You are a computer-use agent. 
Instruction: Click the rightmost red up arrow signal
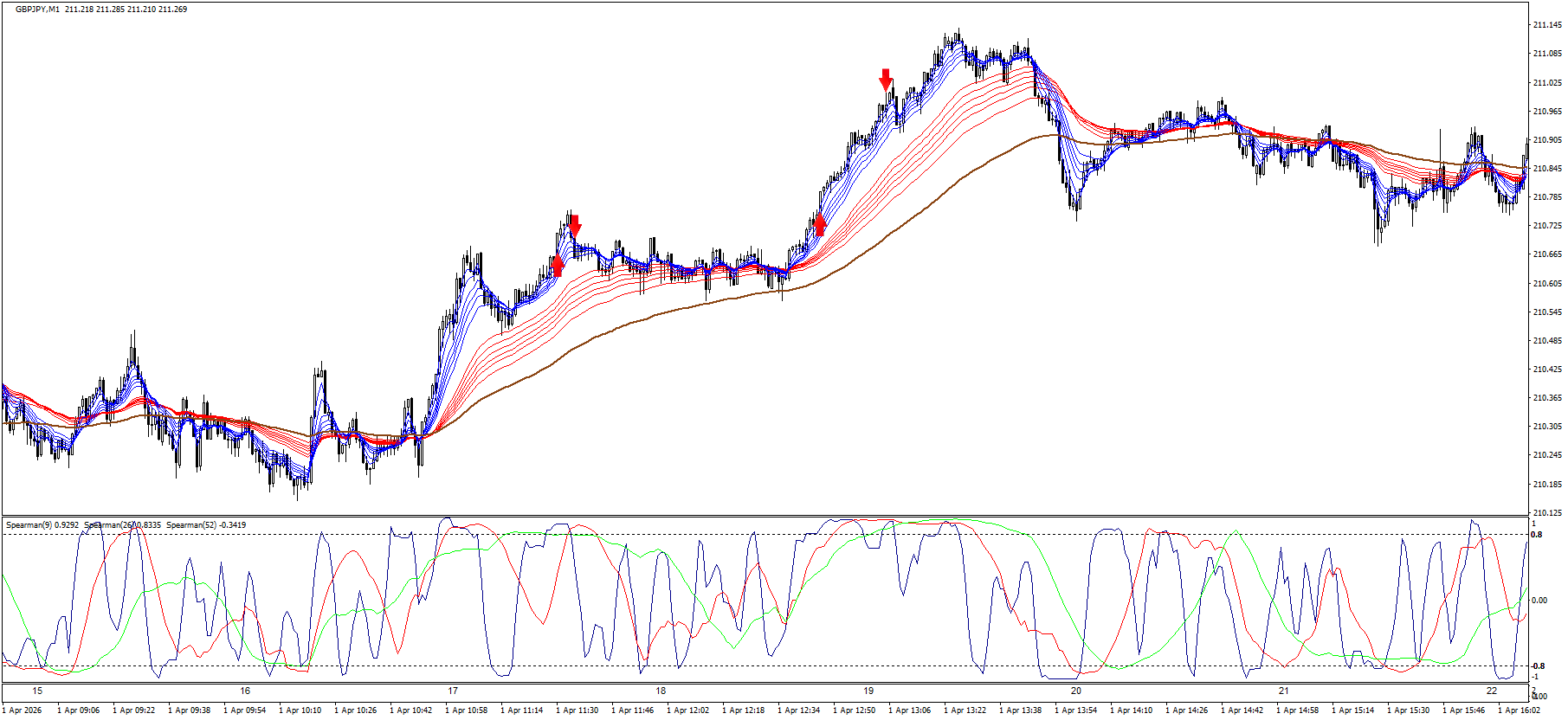820,226
